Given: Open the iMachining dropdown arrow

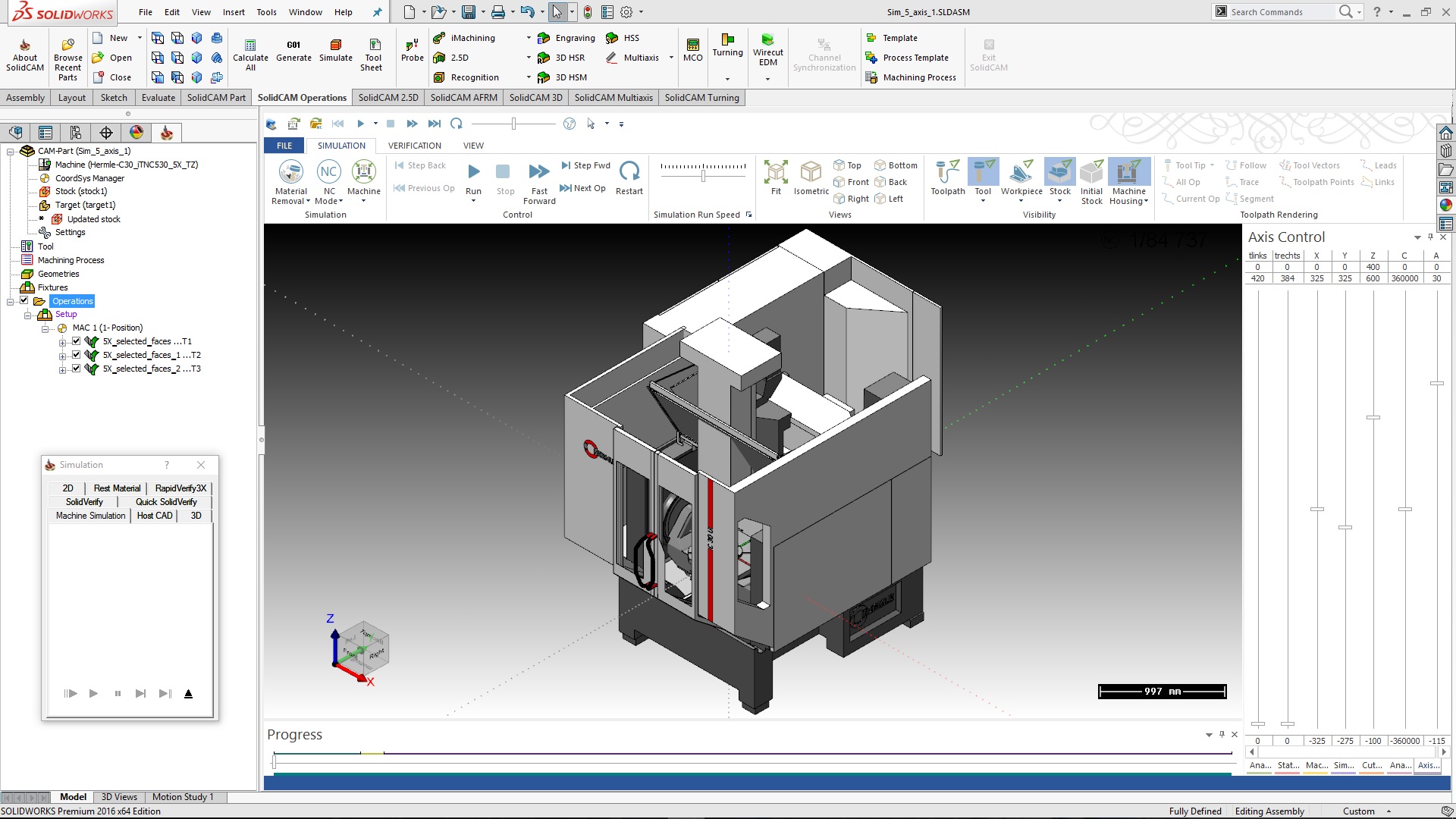Looking at the screenshot, I should pos(529,38).
